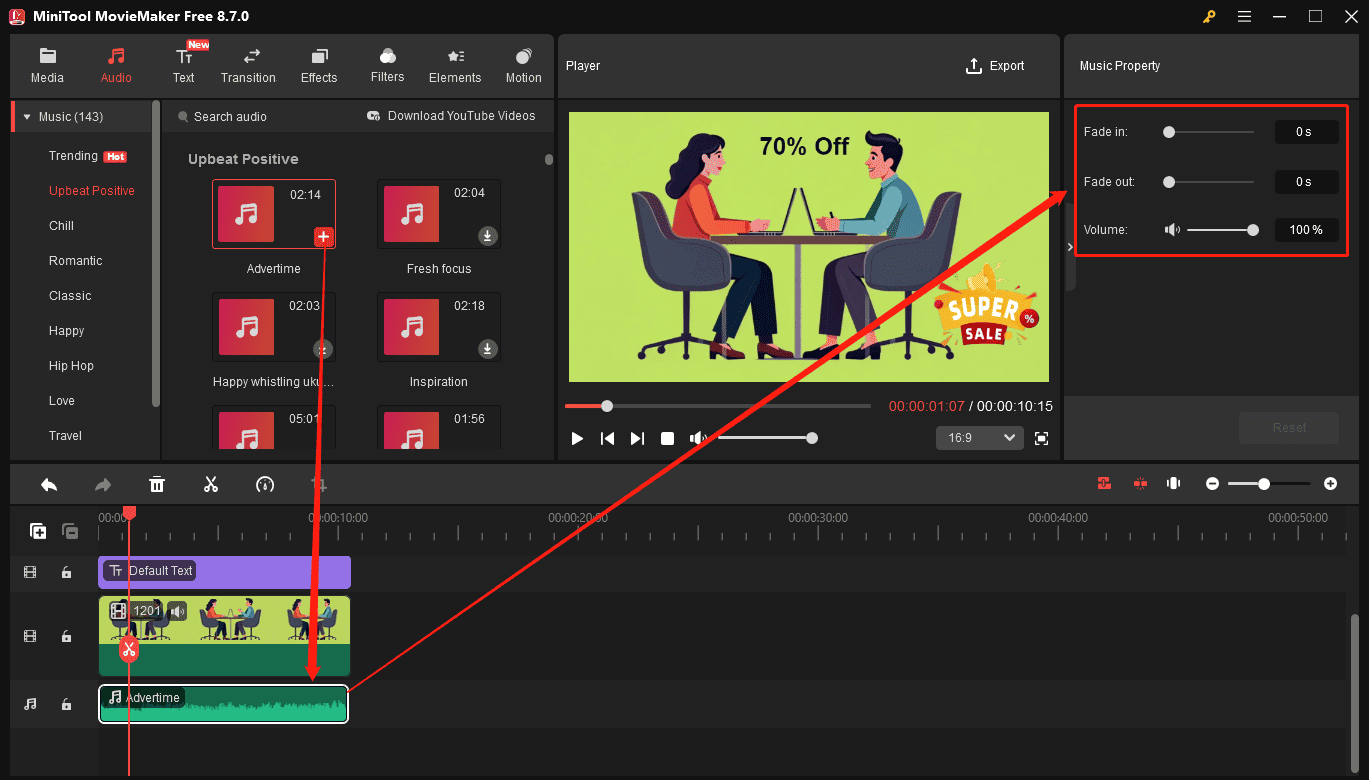Open Download YouTube Videos link

pyautogui.click(x=451, y=116)
